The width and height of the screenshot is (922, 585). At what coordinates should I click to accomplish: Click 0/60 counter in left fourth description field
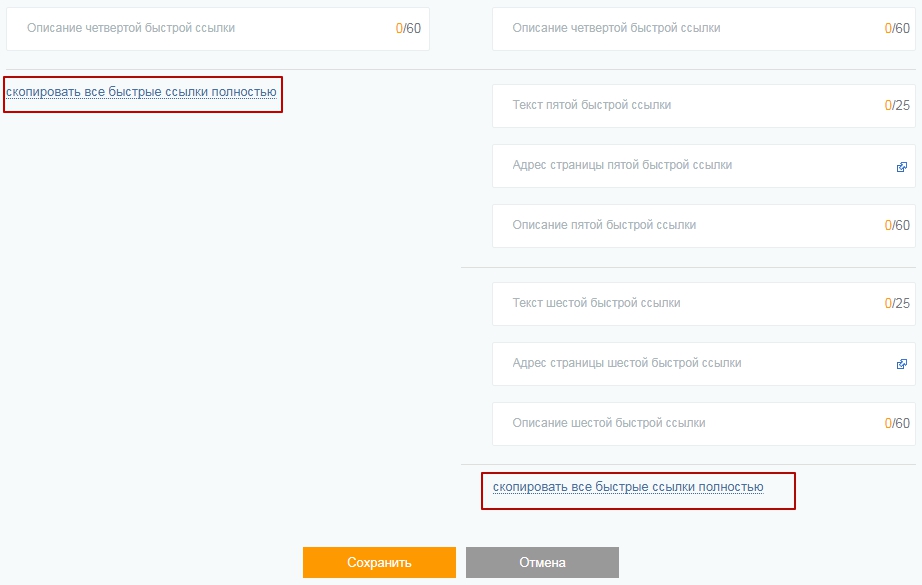click(x=408, y=29)
